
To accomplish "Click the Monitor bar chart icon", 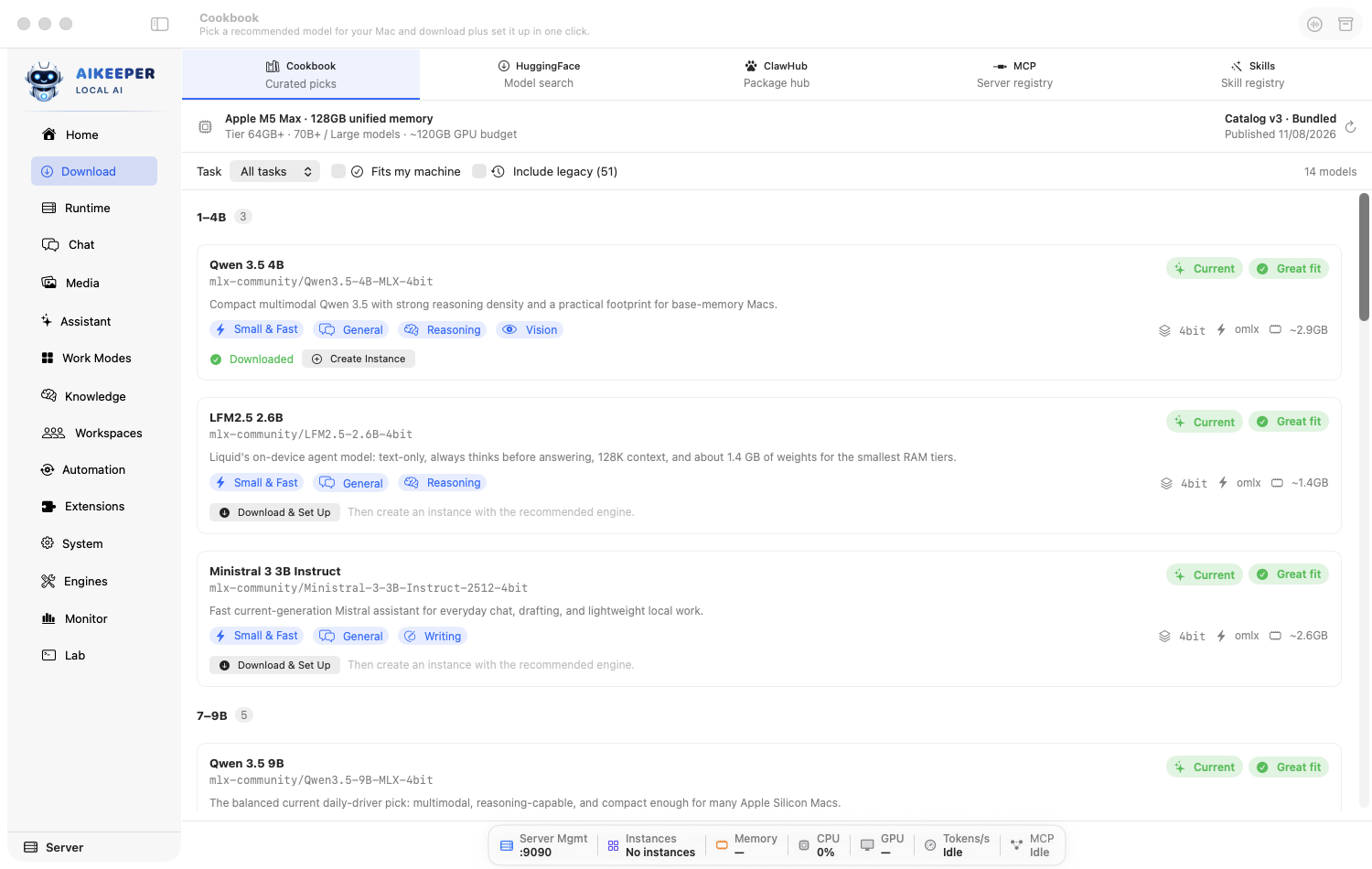I will [49, 618].
